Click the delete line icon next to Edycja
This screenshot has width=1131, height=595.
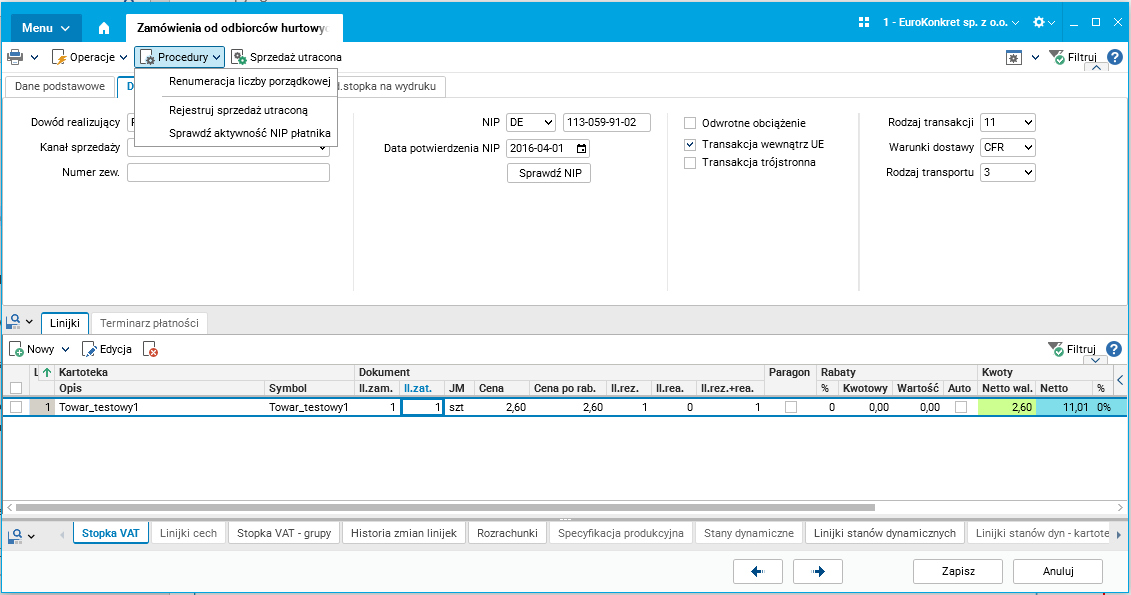pyautogui.click(x=150, y=350)
